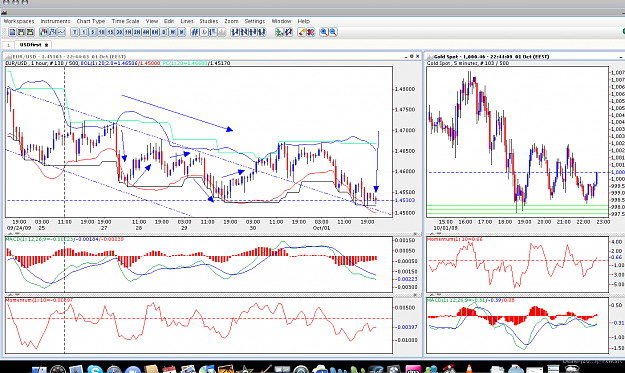Click the new workspace document icon

pyautogui.click(x=12, y=32)
